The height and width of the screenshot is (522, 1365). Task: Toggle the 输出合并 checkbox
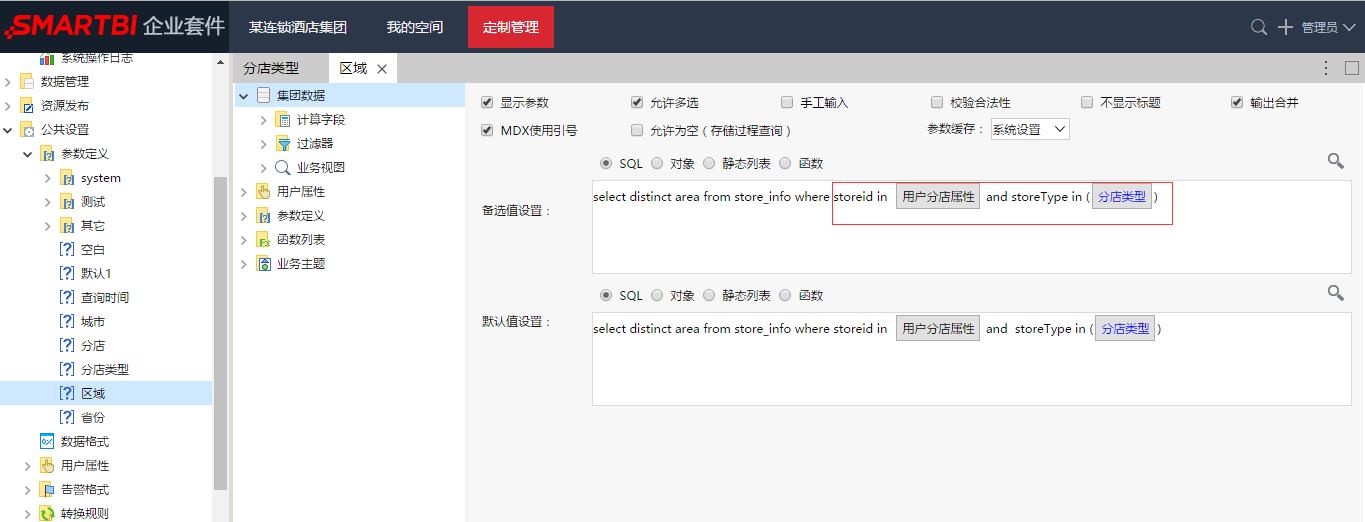pyautogui.click(x=1237, y=102)
